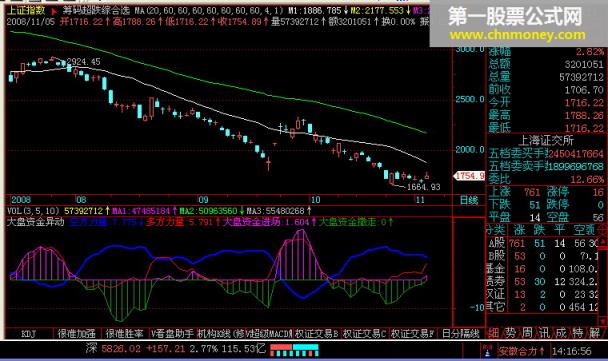This screenshot has height=361, width=608.
Task: Click the 周 tab in side panel
Action: pos(527,333)
